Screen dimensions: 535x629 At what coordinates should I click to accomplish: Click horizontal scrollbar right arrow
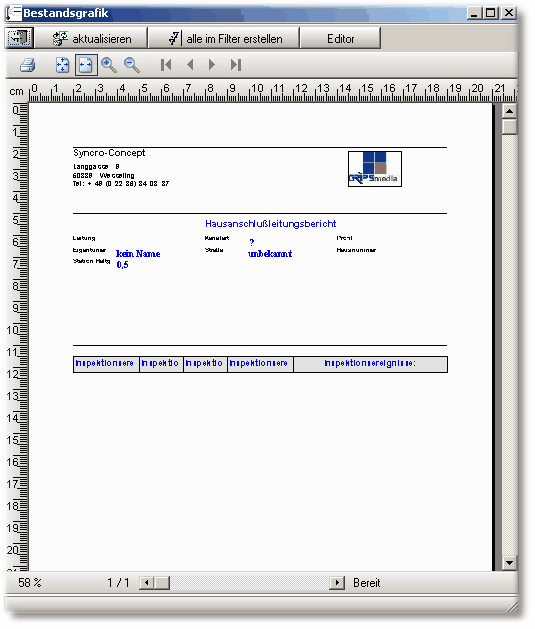pos(337,582)
